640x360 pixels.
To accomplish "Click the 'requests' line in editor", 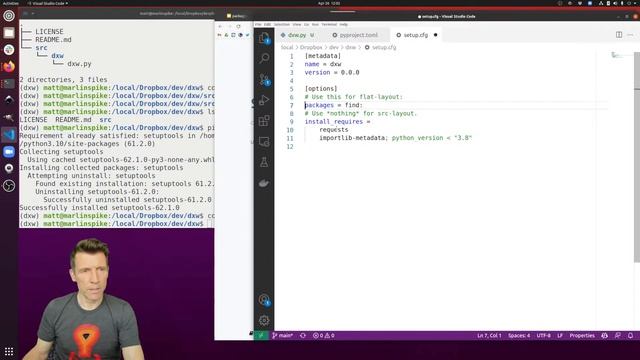I will [333, 130].
